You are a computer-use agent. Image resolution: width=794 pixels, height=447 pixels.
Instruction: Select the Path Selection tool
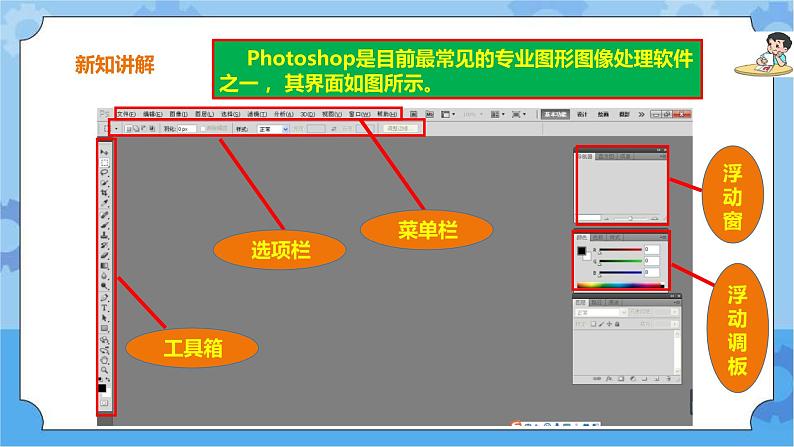pyautogui.click(x=104, y=318)
